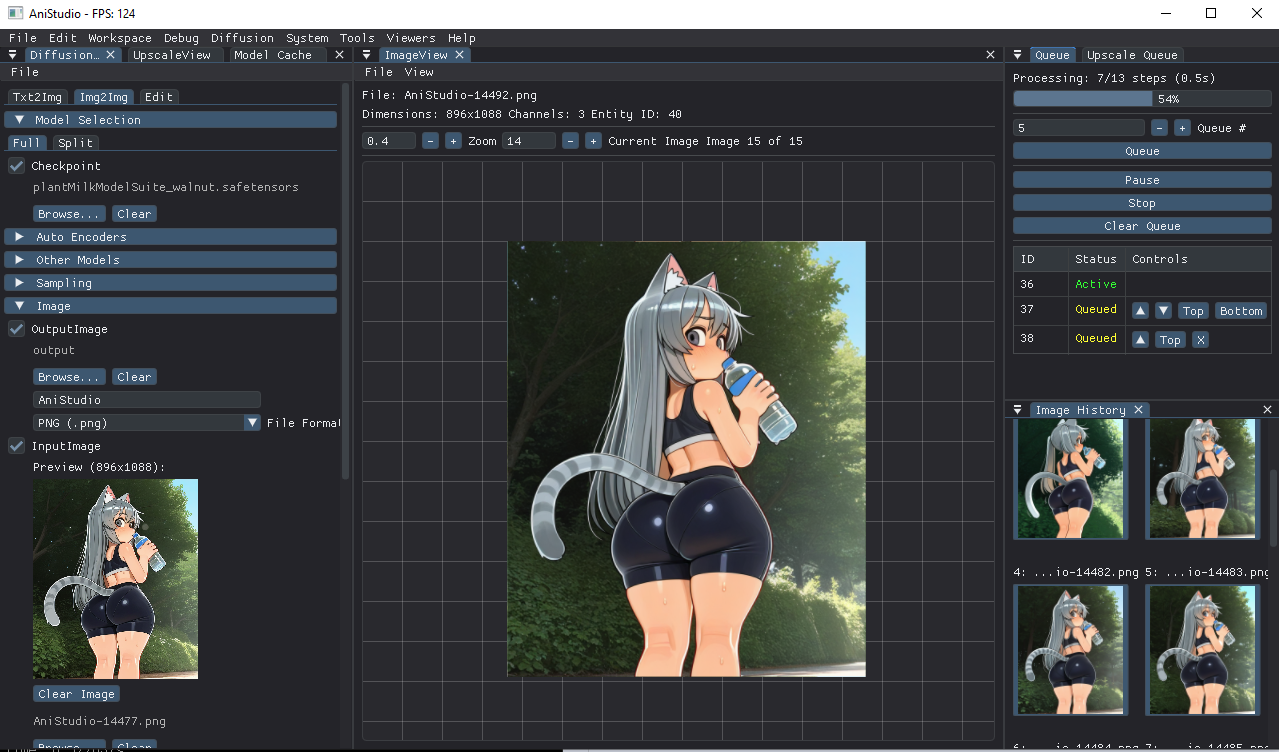Increase Current Image index with plus
Viewport: 1279px width, 752px height.
click(593, 141)
